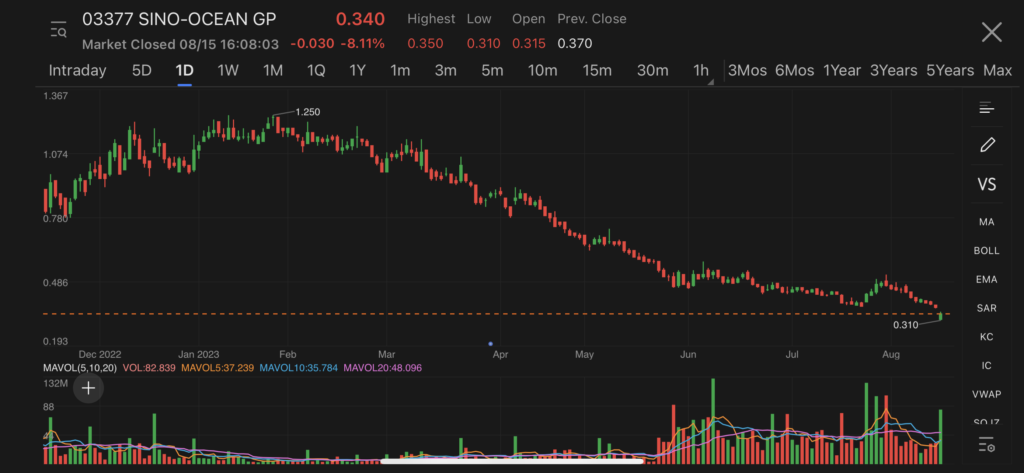Set range to 3Years

point(893,71)
